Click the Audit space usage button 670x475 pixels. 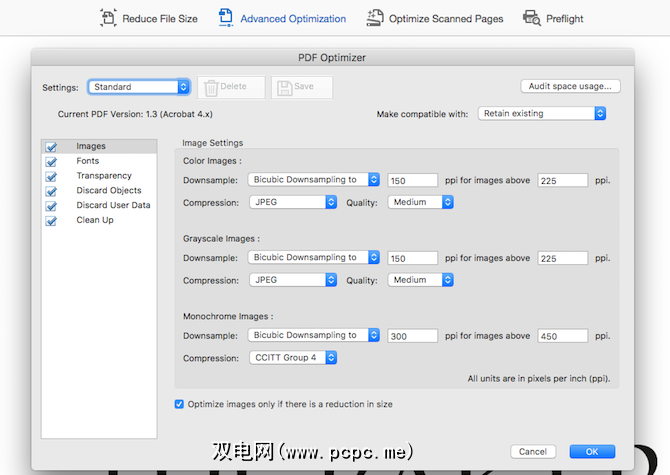click(x=567, y=87)
